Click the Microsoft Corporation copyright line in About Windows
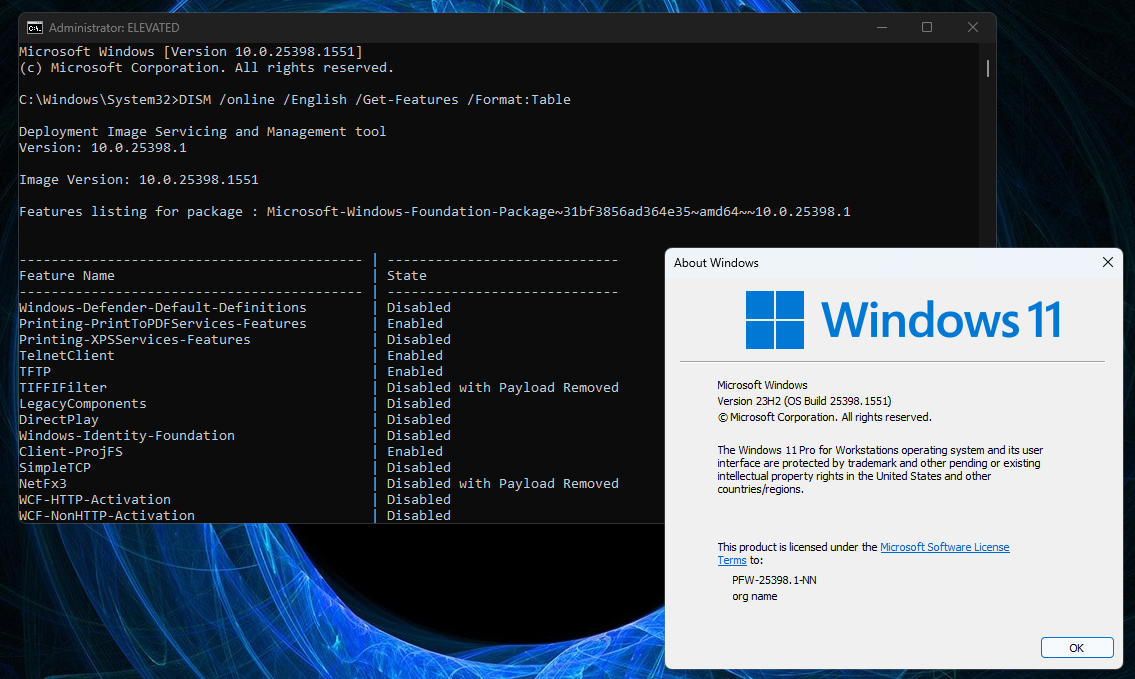Screen dimensions: 1135x679 [824, 417]
